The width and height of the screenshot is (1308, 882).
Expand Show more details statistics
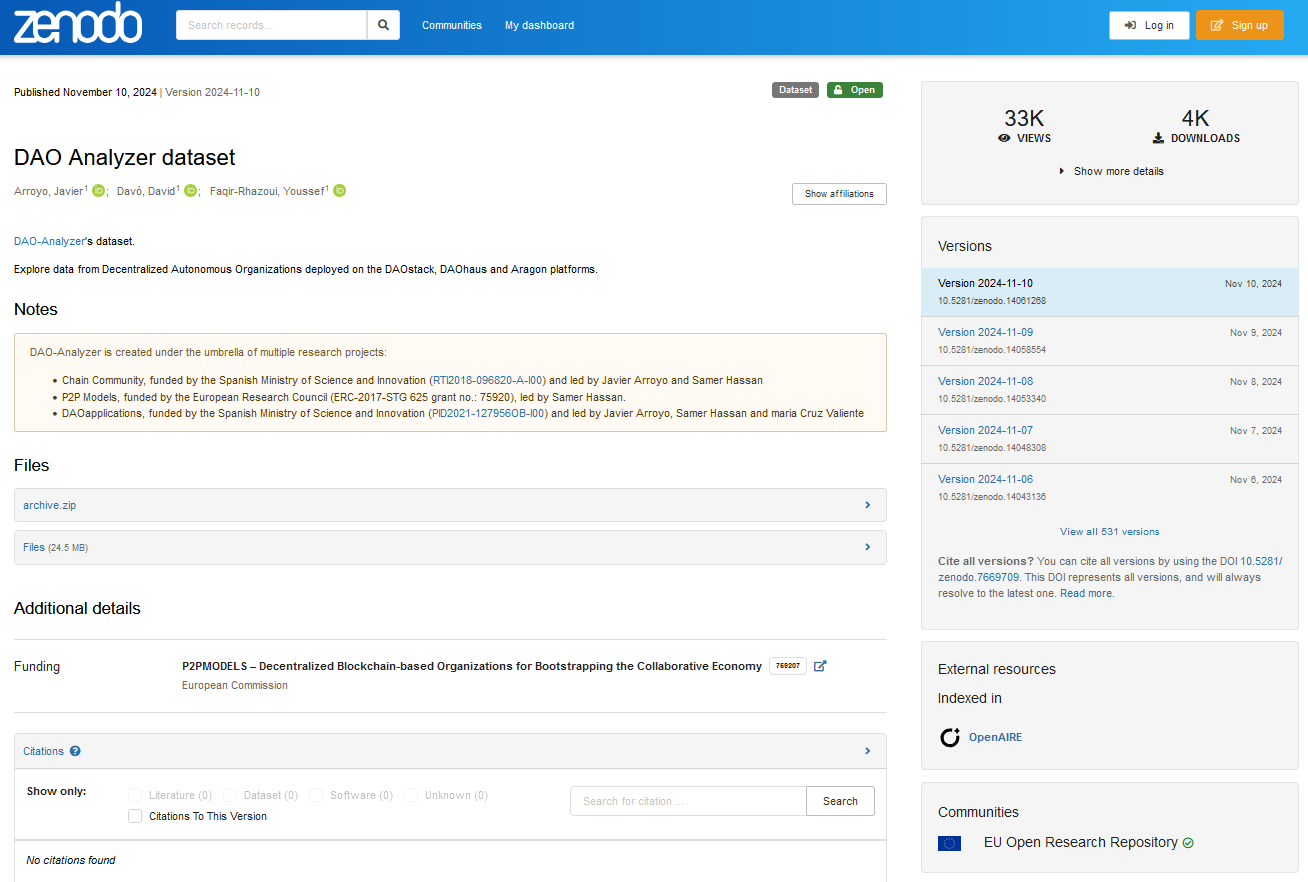pos(1110,171)
